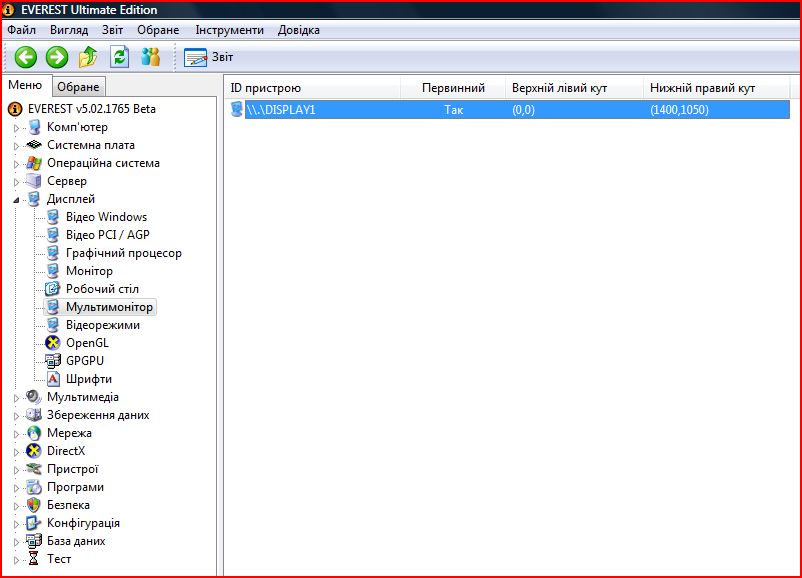This screenshot has height=578, width=802.
Task: Expand the Операційна система tree node
Action: click(x=16, y=164)
